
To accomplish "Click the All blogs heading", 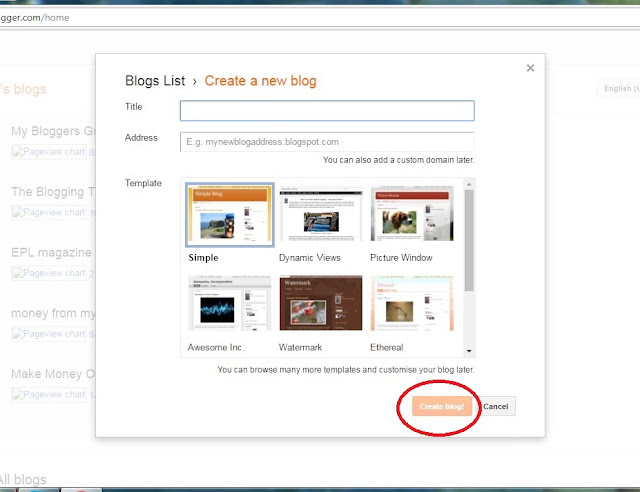I will [x=23, y=479].
